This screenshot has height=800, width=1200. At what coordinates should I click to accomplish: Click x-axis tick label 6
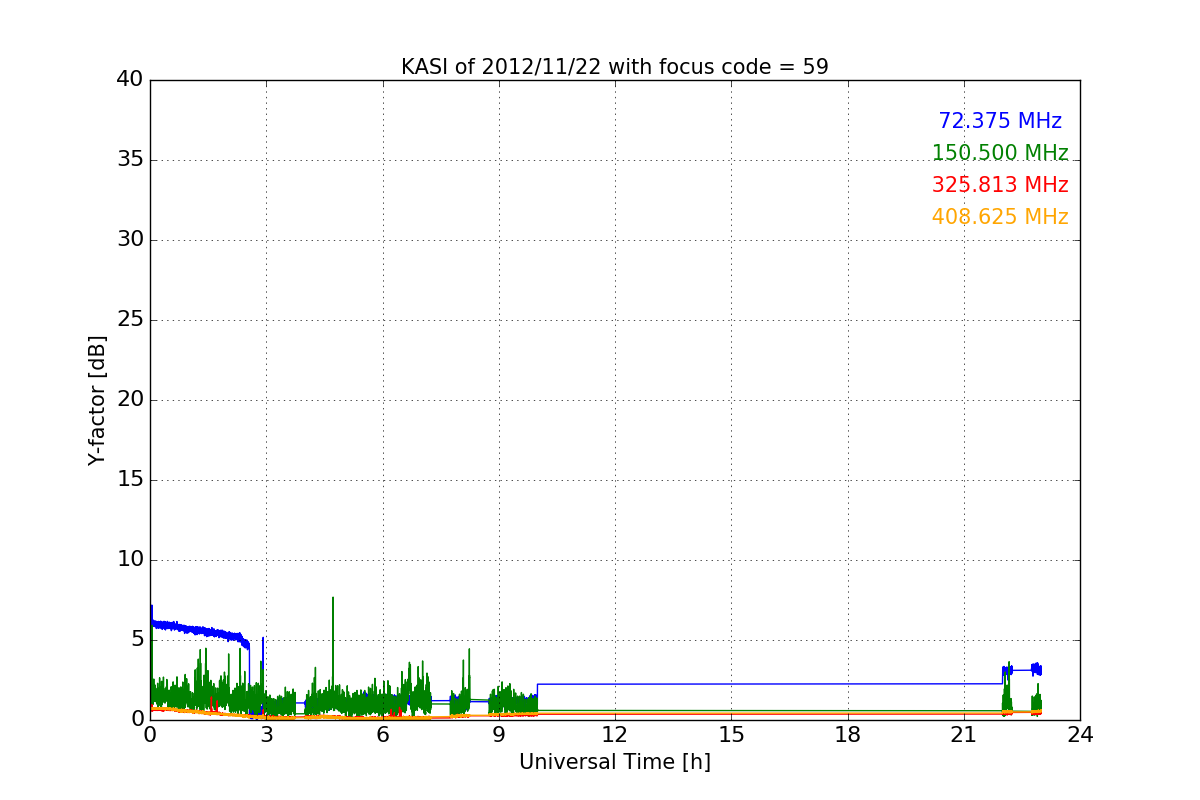(382, 735)
